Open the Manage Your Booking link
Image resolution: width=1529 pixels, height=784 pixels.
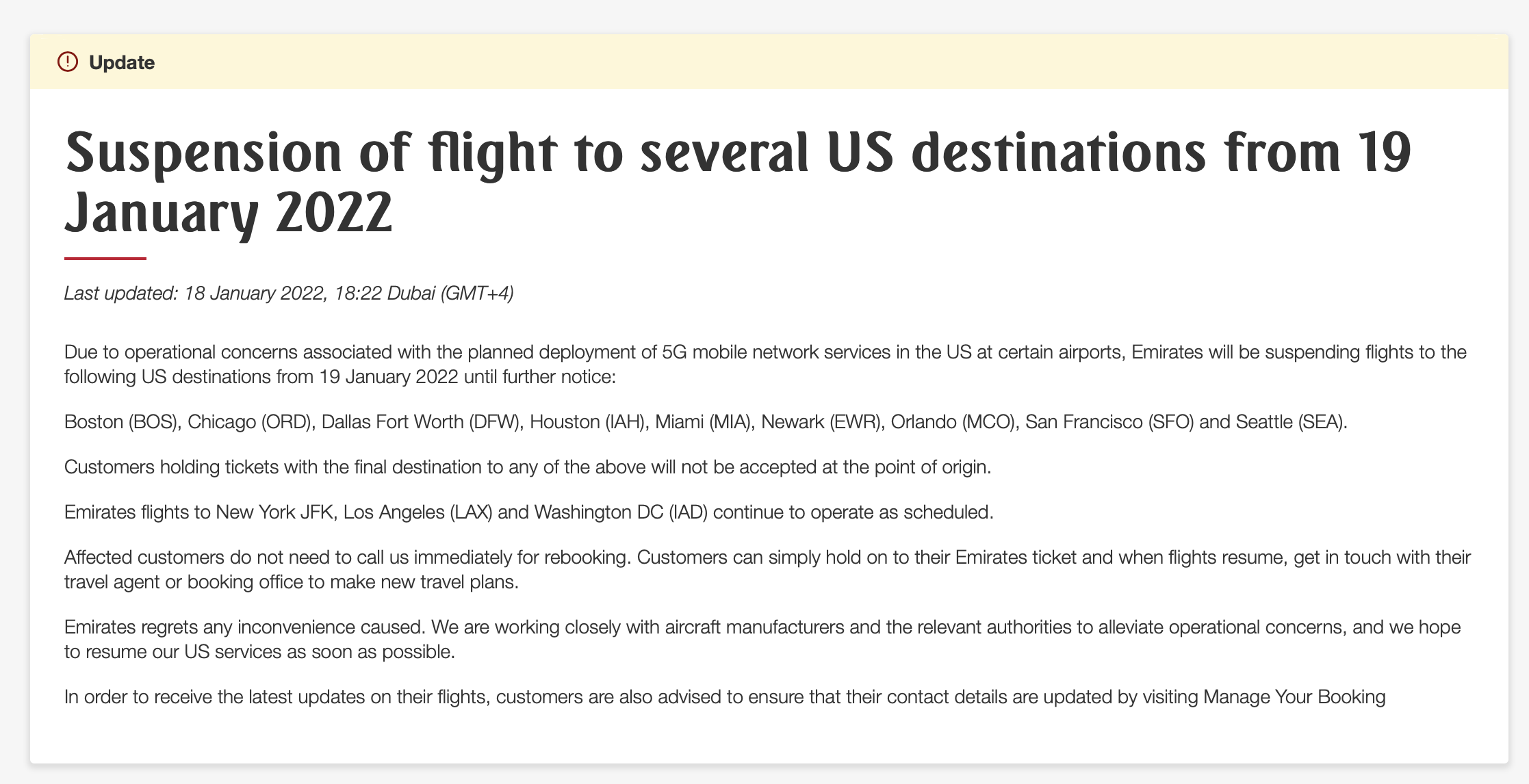click(1294, 697)
